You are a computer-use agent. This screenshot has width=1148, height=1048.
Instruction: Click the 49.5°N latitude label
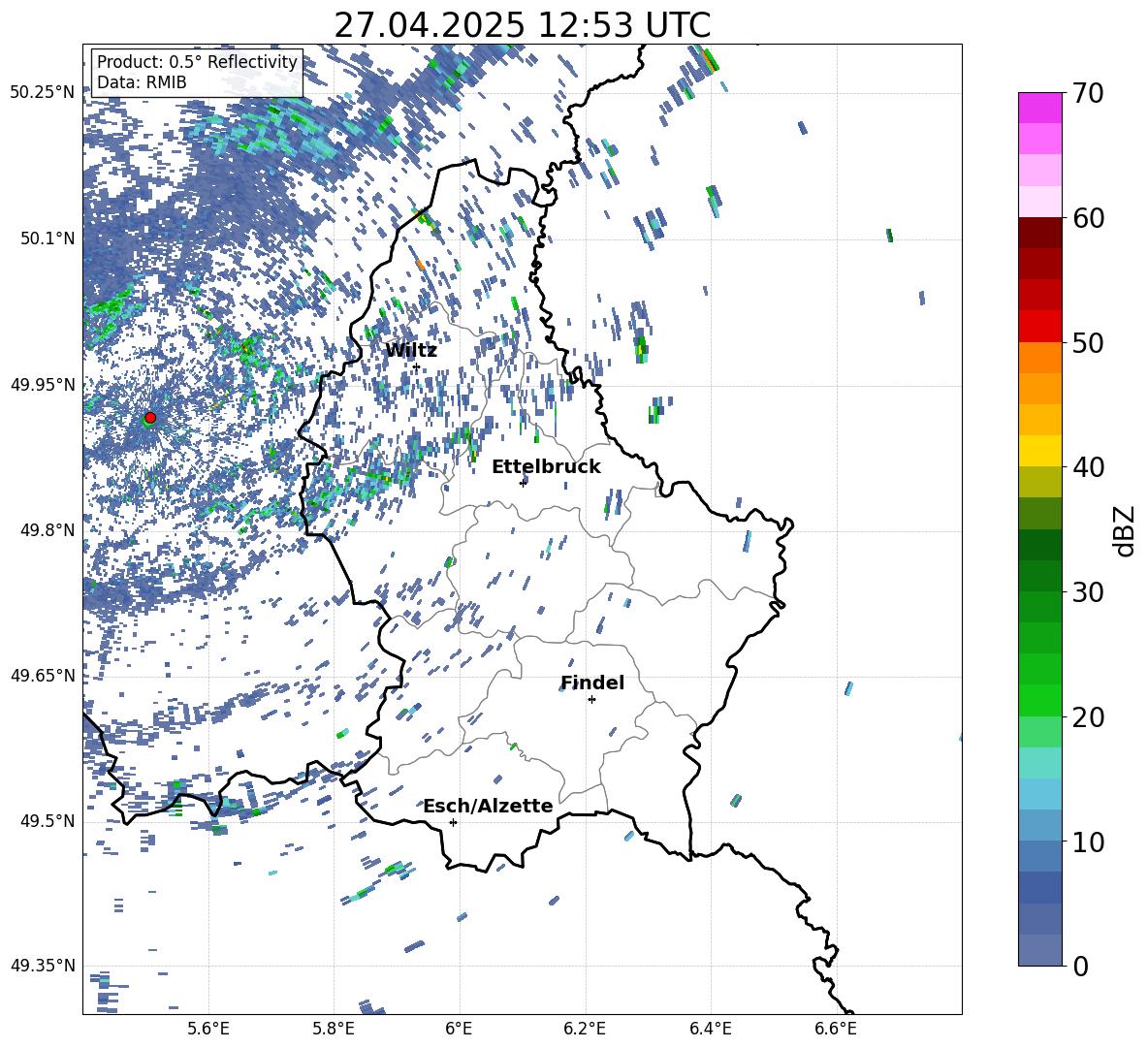[x=48, y=820]
